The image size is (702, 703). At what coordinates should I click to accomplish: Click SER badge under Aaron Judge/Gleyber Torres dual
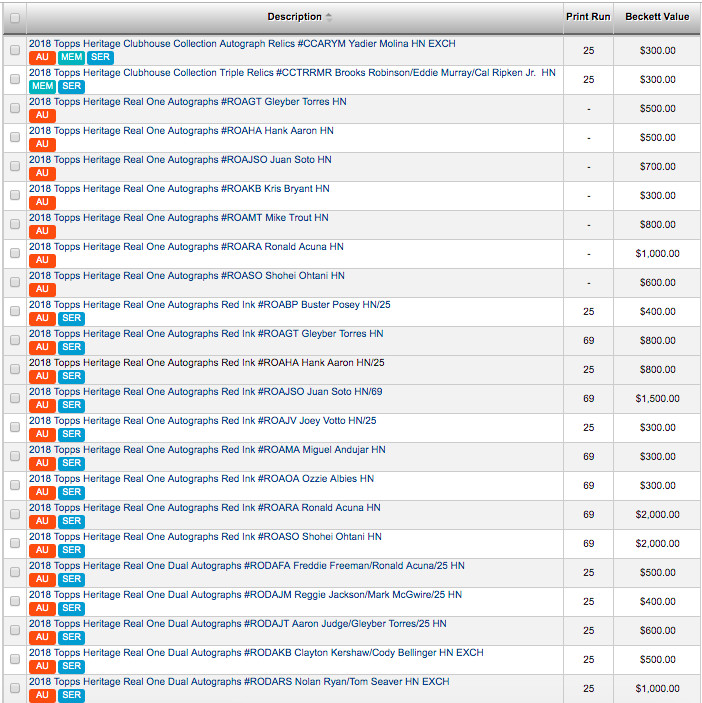[71, 637]
